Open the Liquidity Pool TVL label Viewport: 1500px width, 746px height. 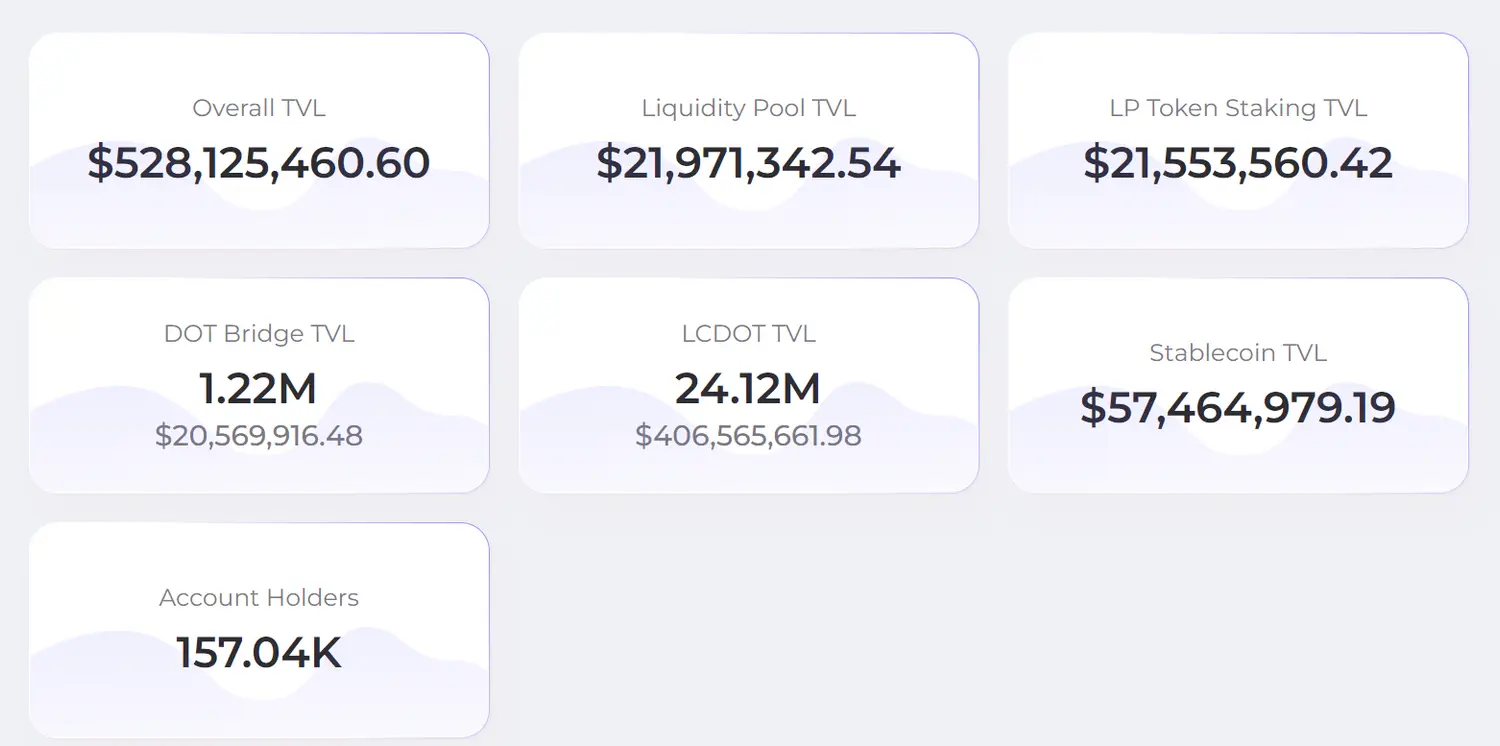coord(749,108)
